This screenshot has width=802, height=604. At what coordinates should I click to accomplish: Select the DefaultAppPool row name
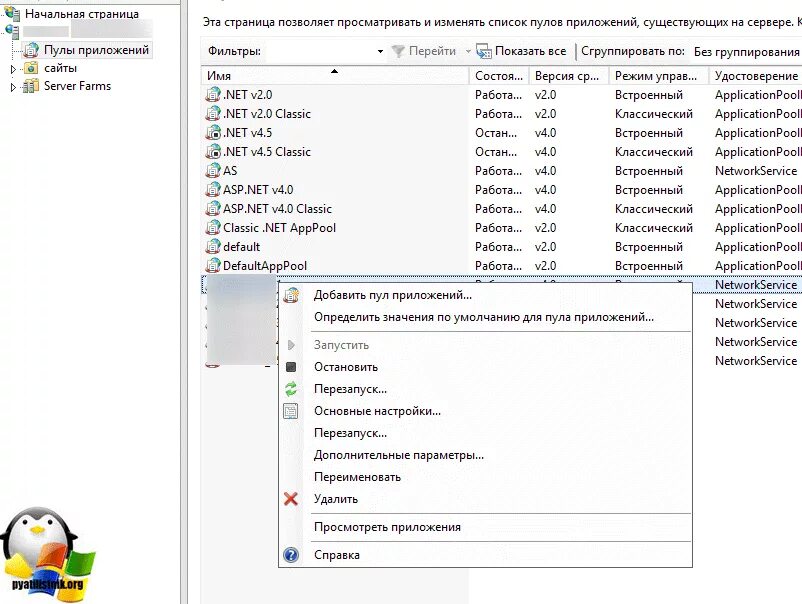tap(265, 265)
